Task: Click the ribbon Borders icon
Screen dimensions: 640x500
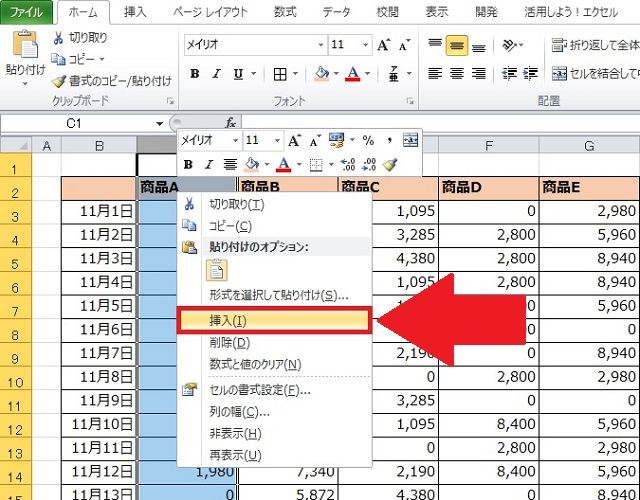Action: tap(280, 74)
